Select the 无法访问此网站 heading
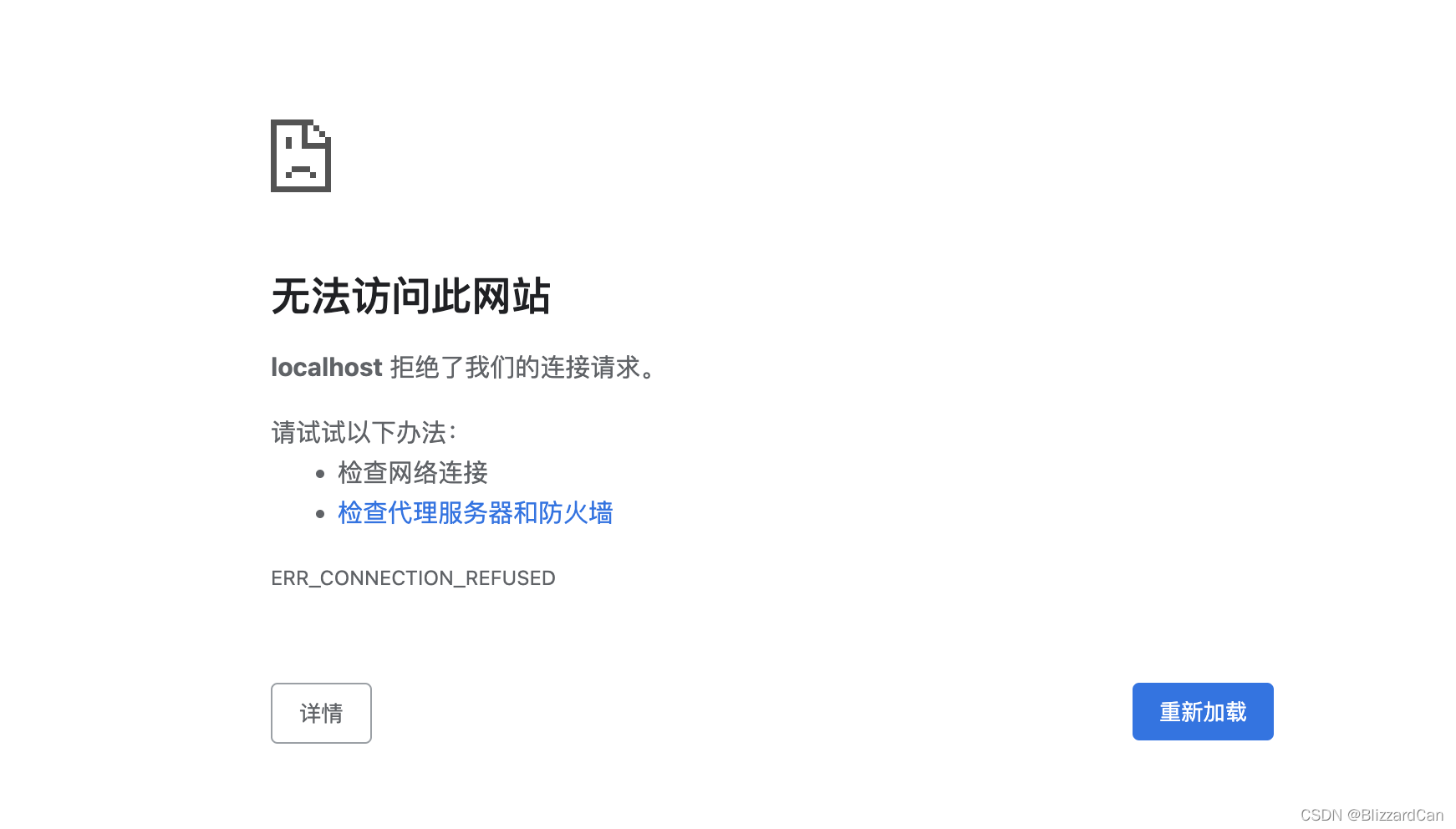The image size is (1456, 829). point(410,297)
